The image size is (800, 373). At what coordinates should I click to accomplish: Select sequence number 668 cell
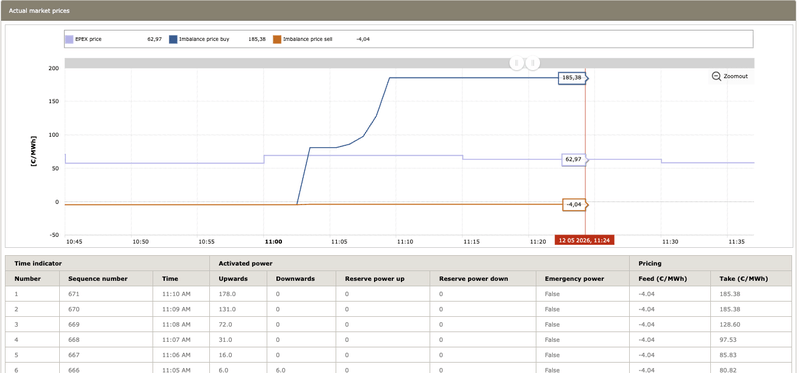pos(106,340)
